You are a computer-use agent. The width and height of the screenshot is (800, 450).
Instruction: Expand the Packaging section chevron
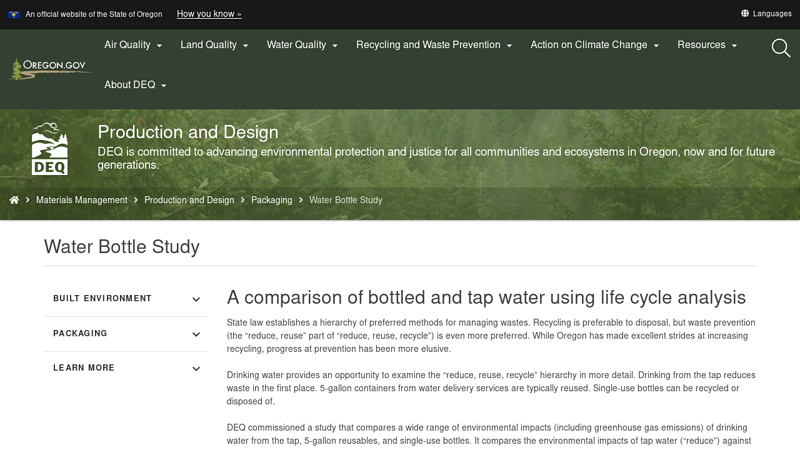coord(196,334)
